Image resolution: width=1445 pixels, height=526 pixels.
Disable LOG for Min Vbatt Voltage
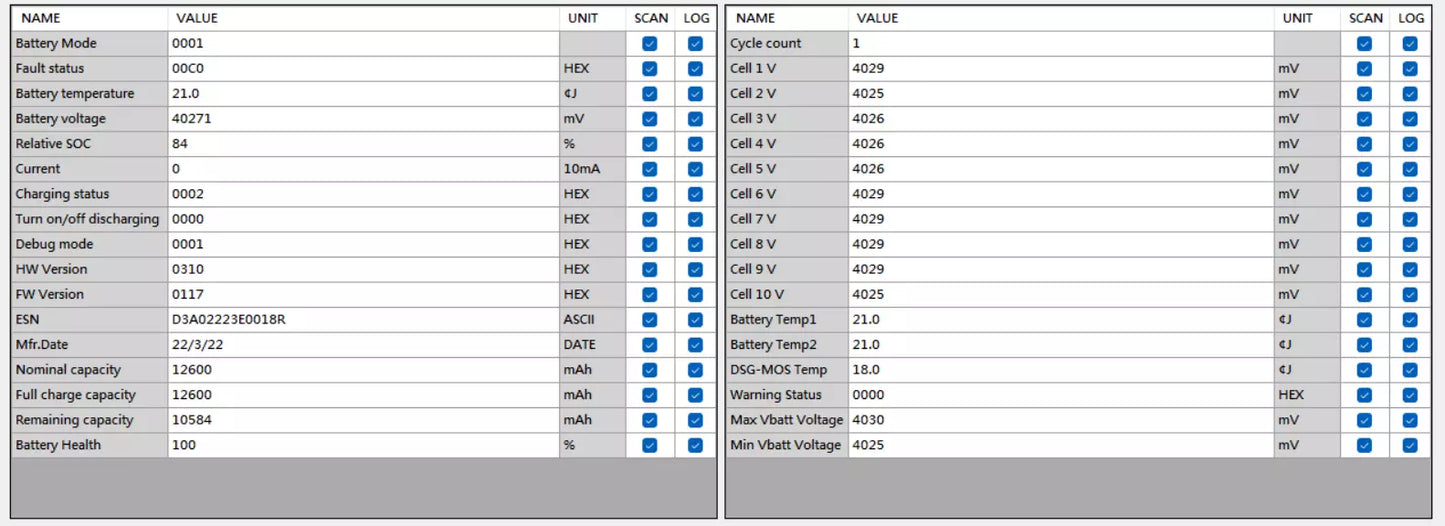pos(1410,445)
